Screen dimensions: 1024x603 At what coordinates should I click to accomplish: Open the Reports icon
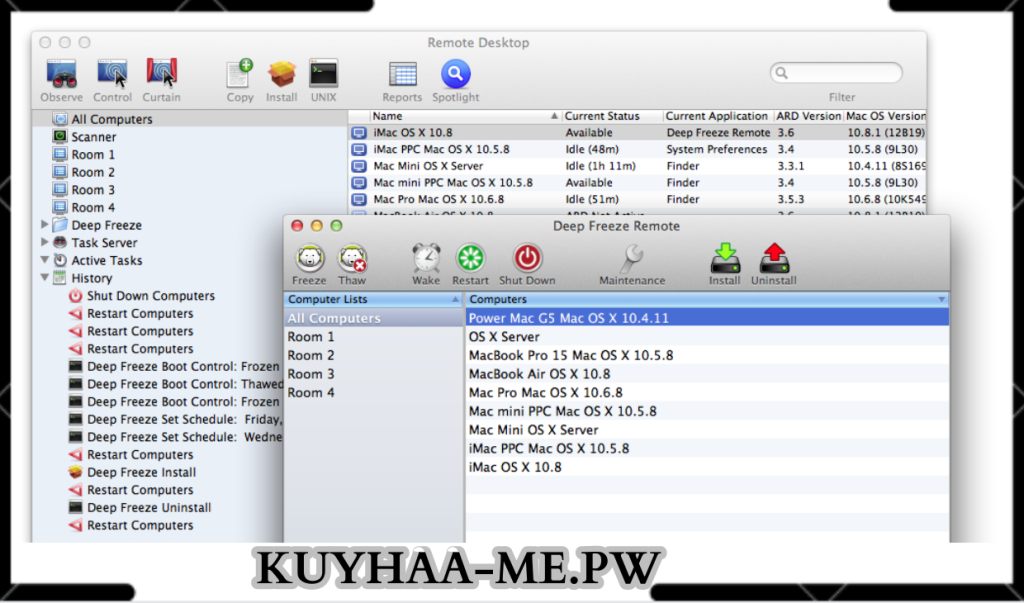click(402, 74)
